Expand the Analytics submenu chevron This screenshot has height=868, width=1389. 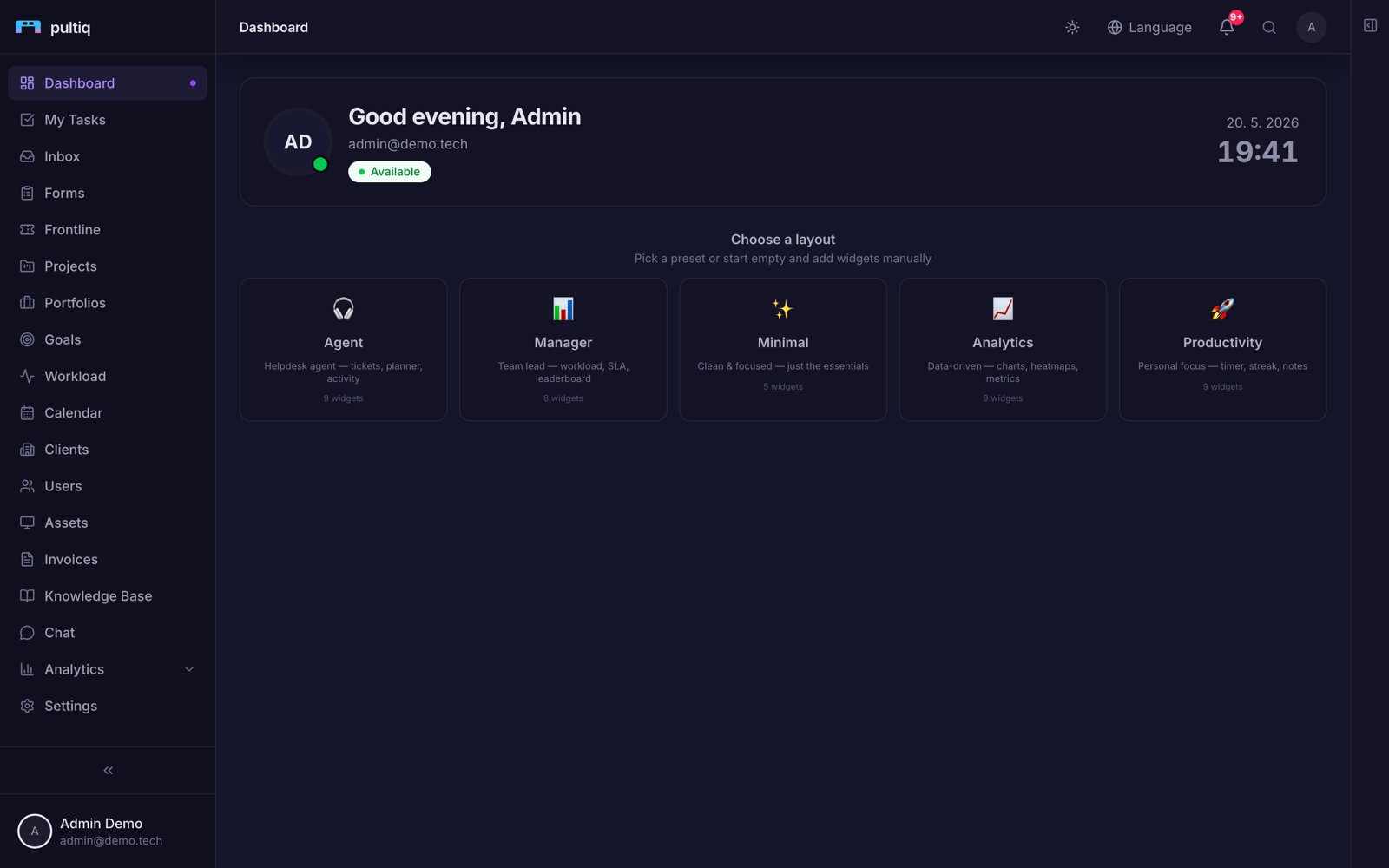coord(189,669)
